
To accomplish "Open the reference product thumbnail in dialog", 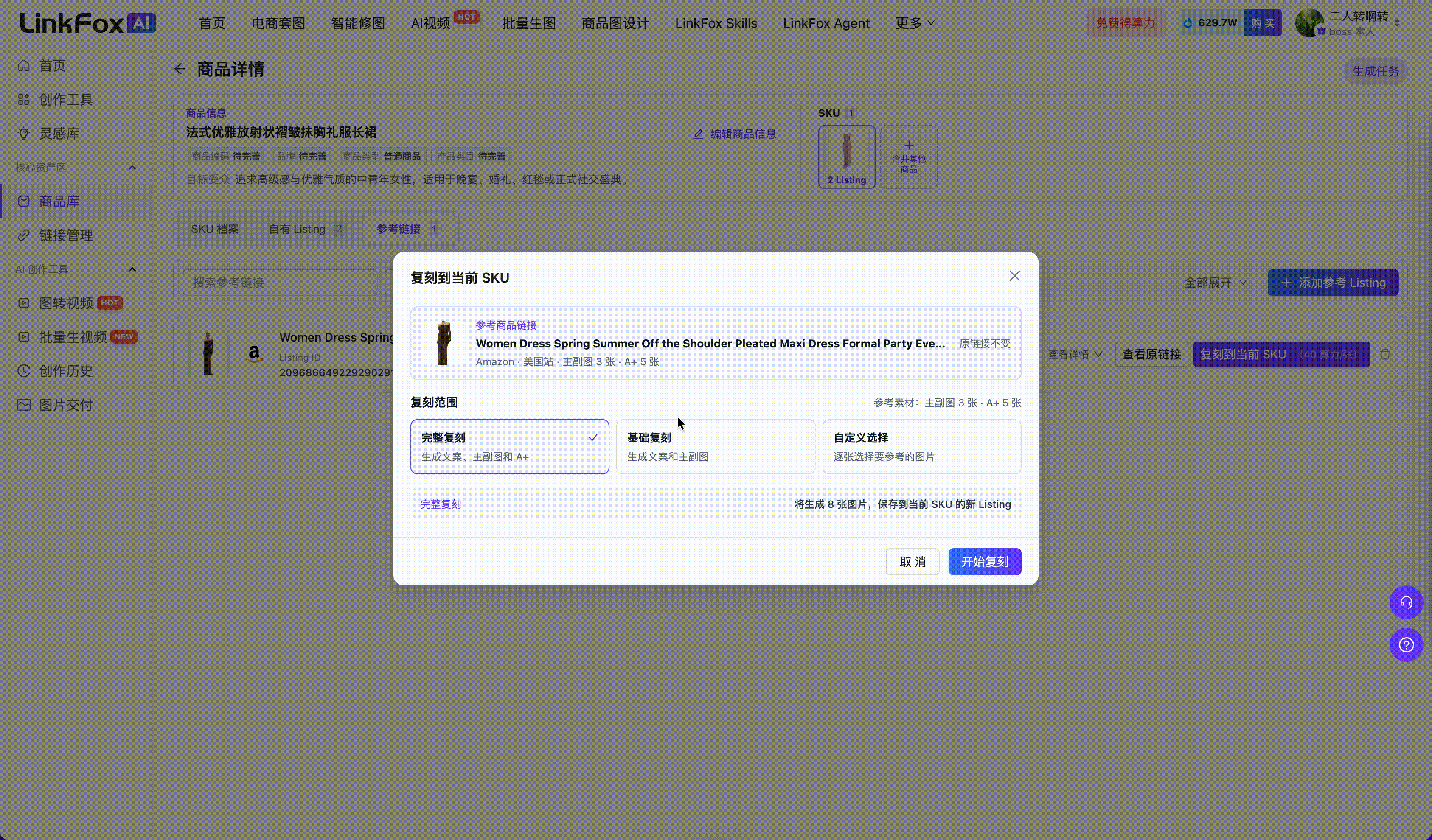I will click(x=443, y=343).
